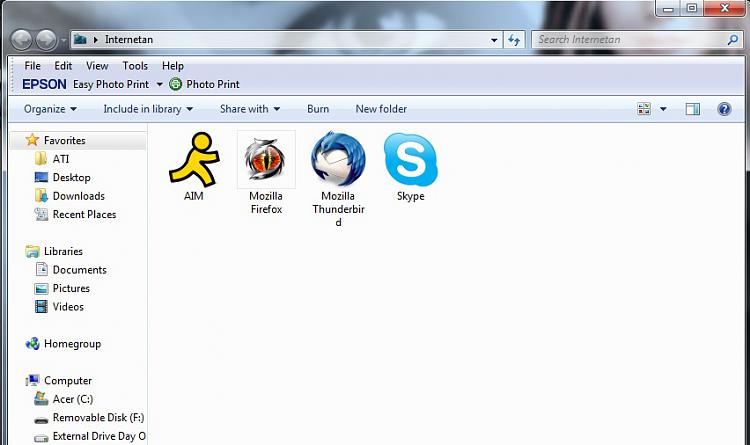750x445 pixels.
Task: Select the Downloads label in Favorites
Action: (x=78, y=196)
